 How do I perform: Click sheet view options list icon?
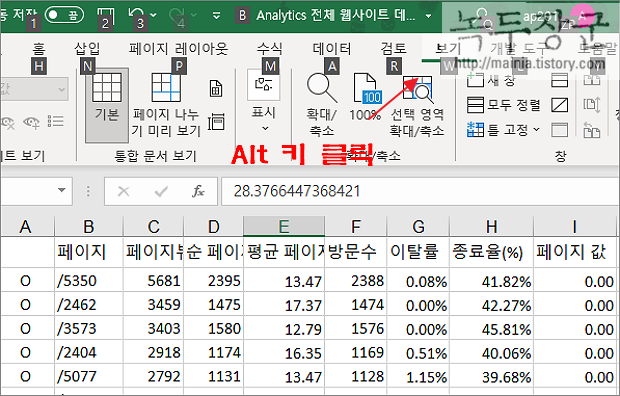pyautogui.click(x=55, y=121)
